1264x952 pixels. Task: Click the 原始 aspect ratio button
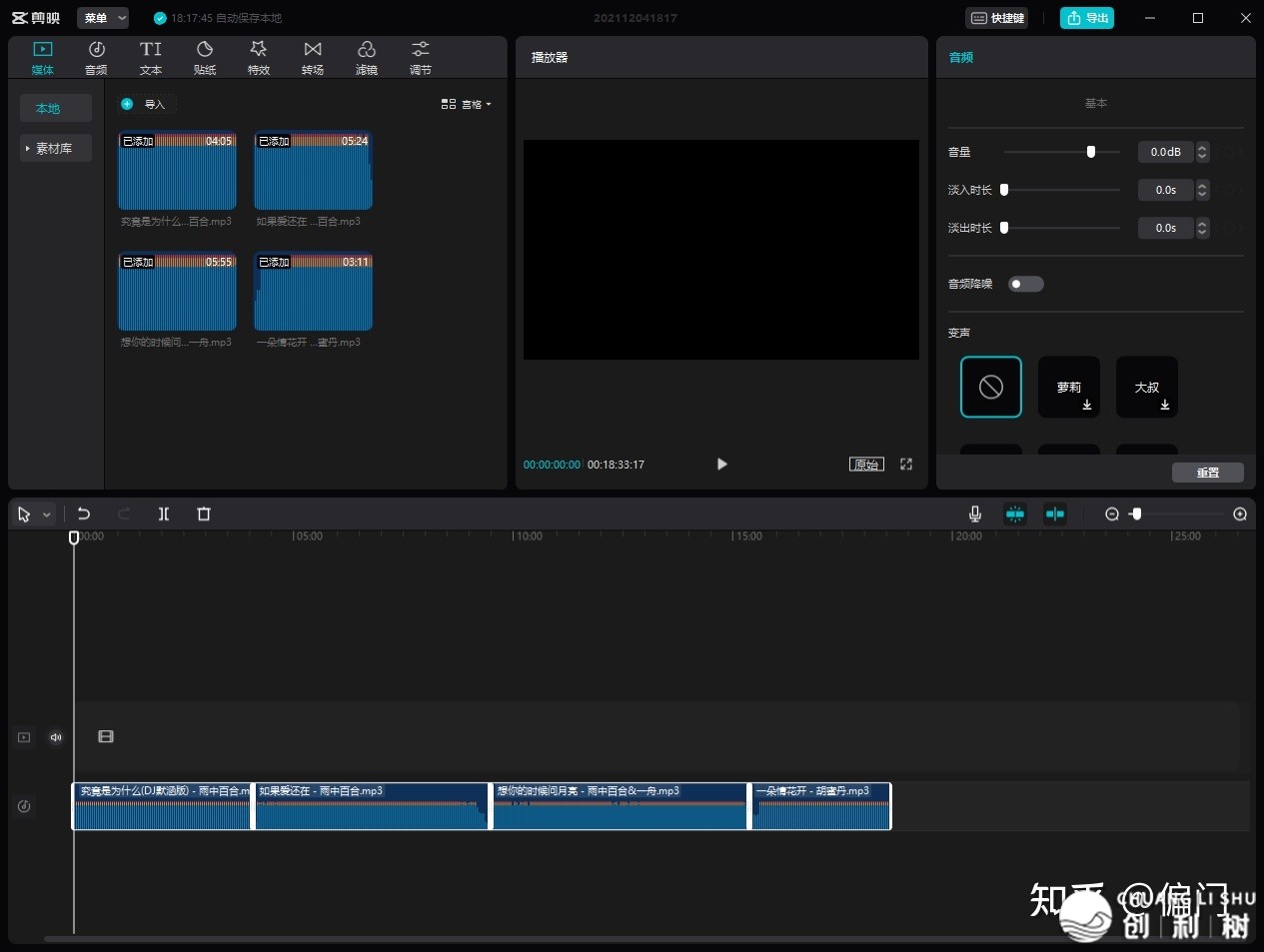[x=866, y=465]
